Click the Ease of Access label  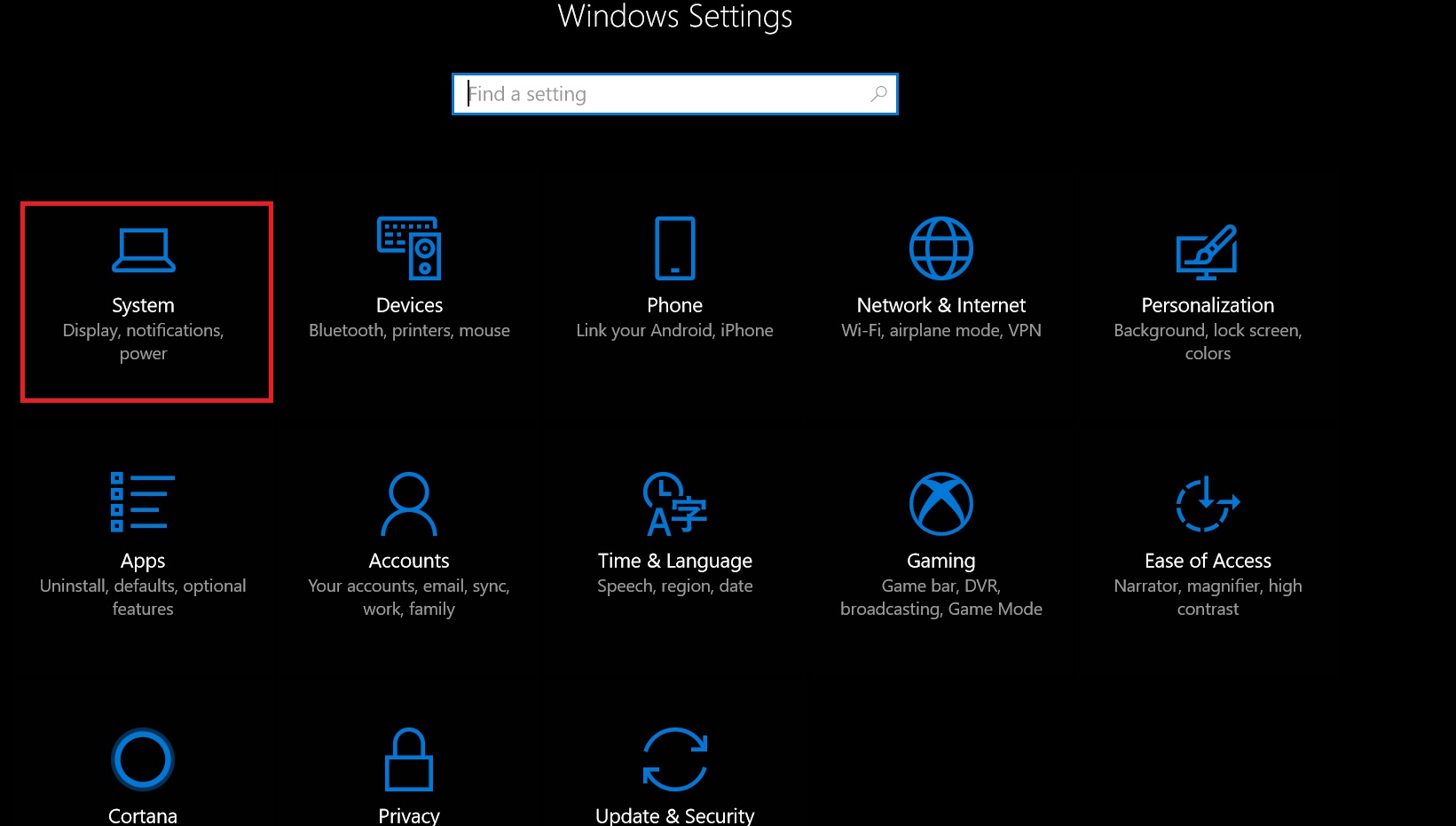(x=1207, y=561)
